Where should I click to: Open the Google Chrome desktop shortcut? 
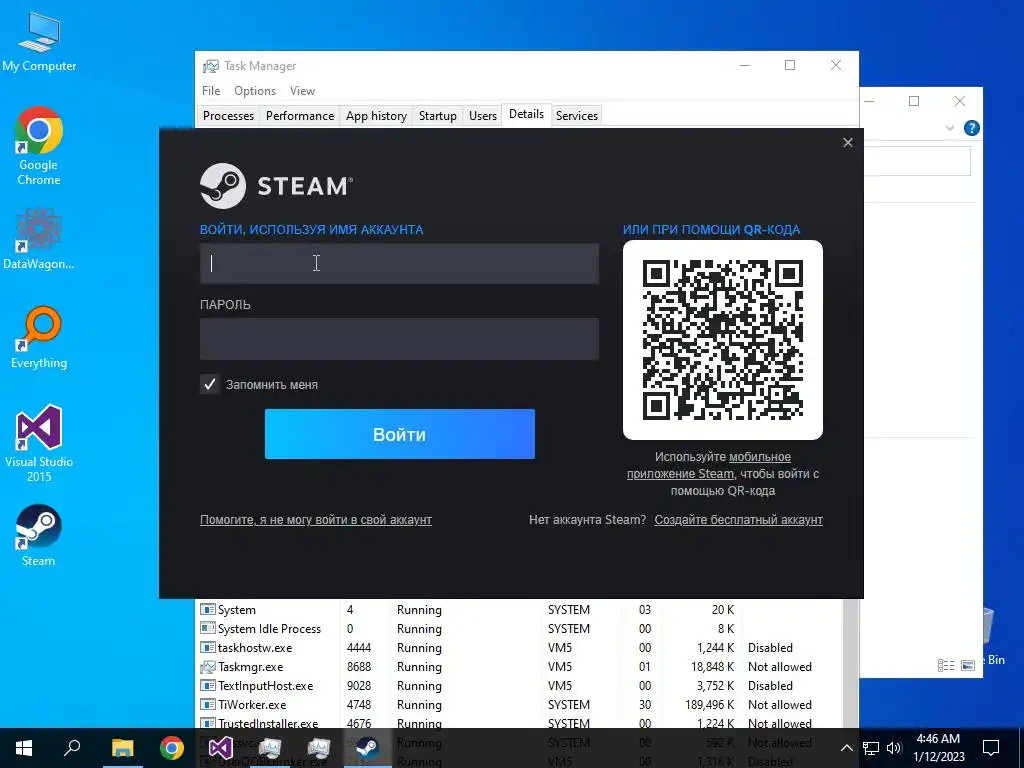coord(39,146)
